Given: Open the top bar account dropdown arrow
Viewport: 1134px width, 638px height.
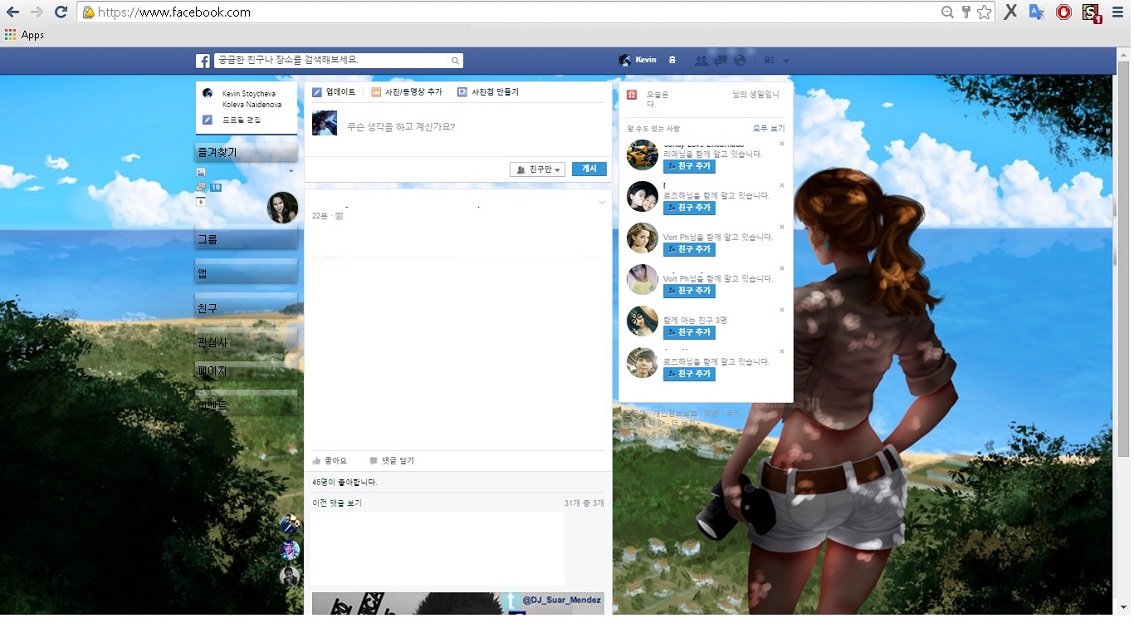Looking at the screenshot, I should (x=786, y=61).
